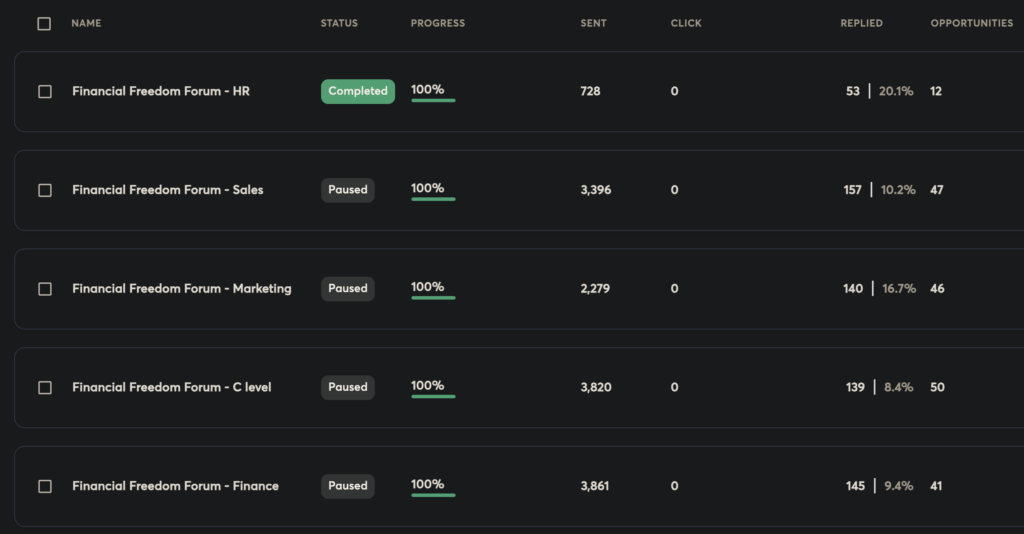
Task: Sort by the REPLIED column header
Action: [x=861, y=23]
